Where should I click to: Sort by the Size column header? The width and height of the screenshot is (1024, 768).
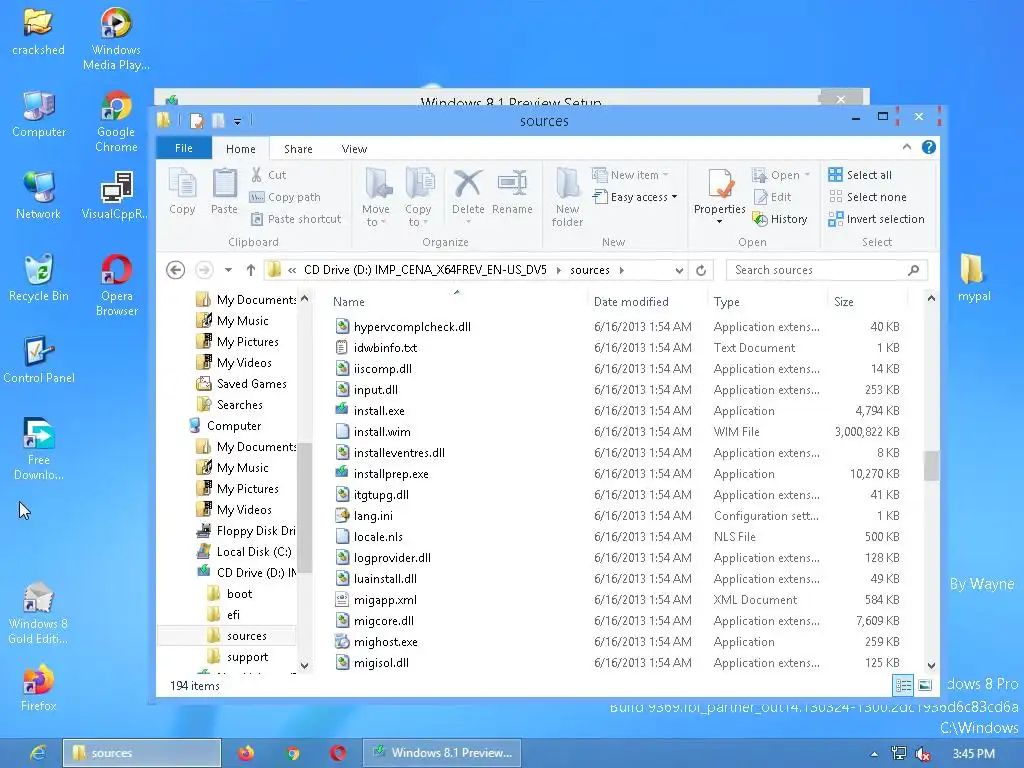(844, 302)
